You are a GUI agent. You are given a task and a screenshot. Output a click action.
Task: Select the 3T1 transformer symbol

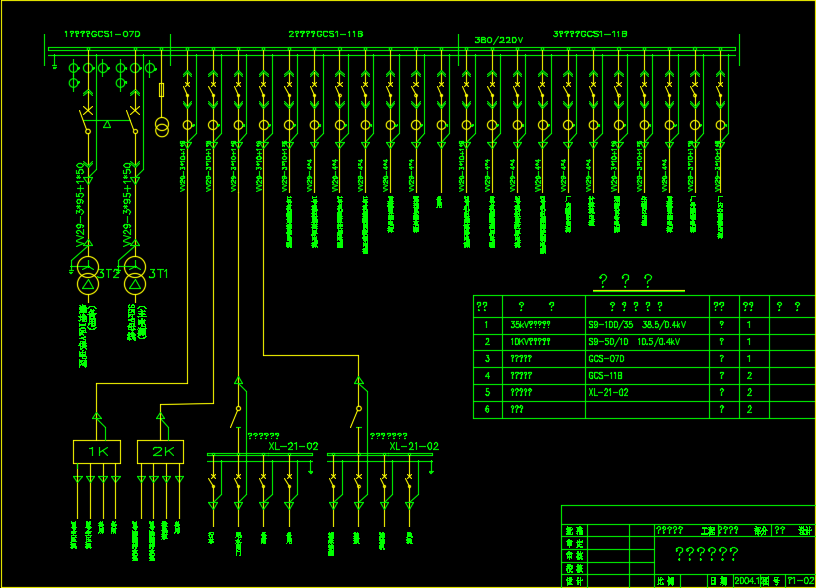(134, 279)
